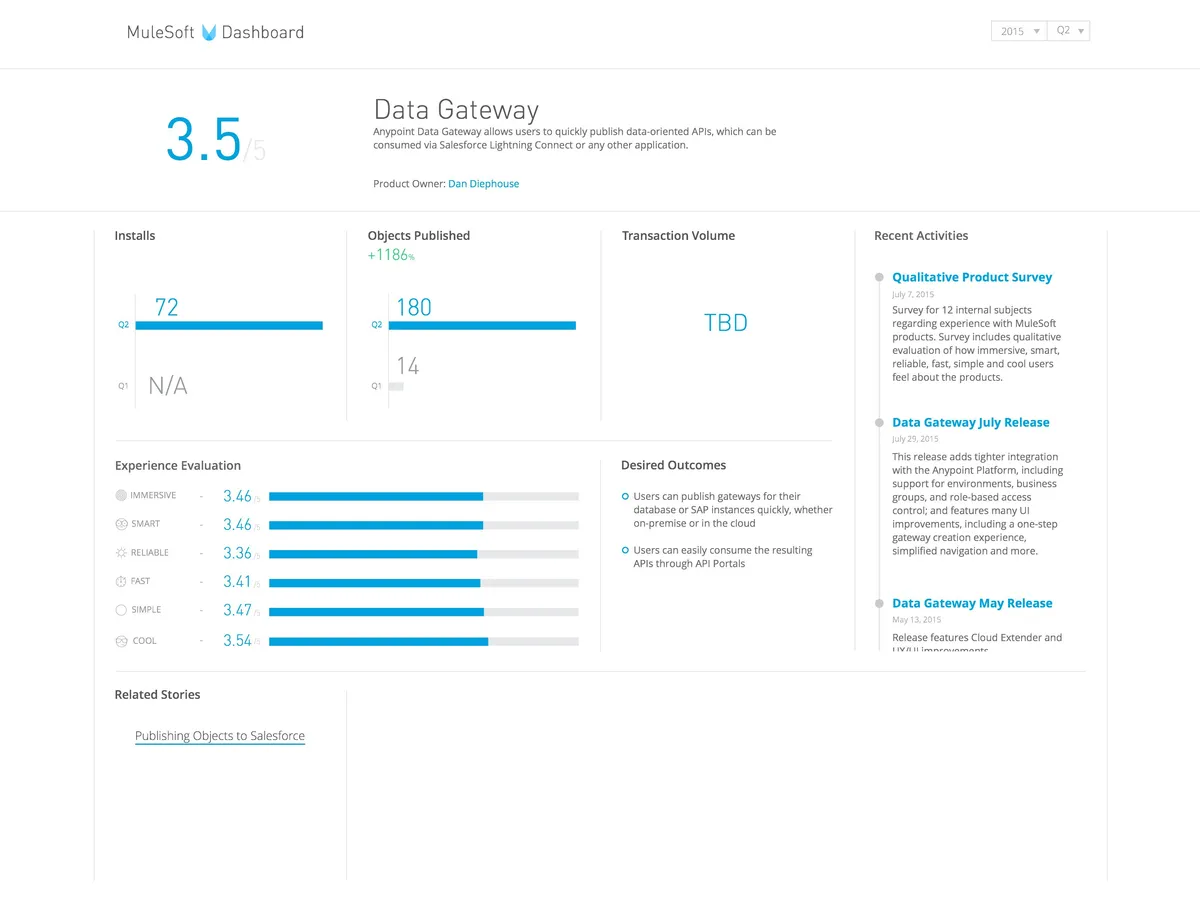This screenshot has width=1200, height=900.
Task: Click the July Release timeline dot
Action: (879, 423)
